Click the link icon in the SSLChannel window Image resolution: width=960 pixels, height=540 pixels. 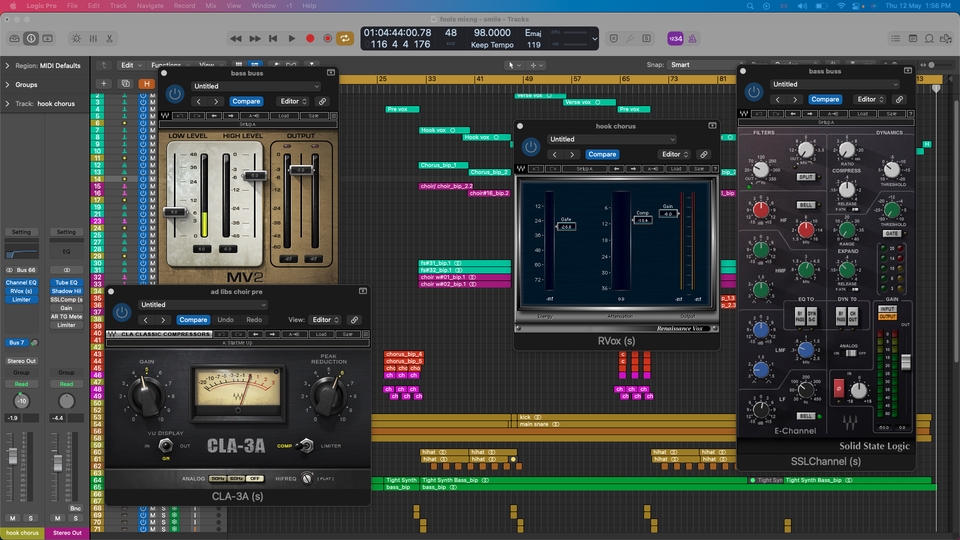click(899, 99)
